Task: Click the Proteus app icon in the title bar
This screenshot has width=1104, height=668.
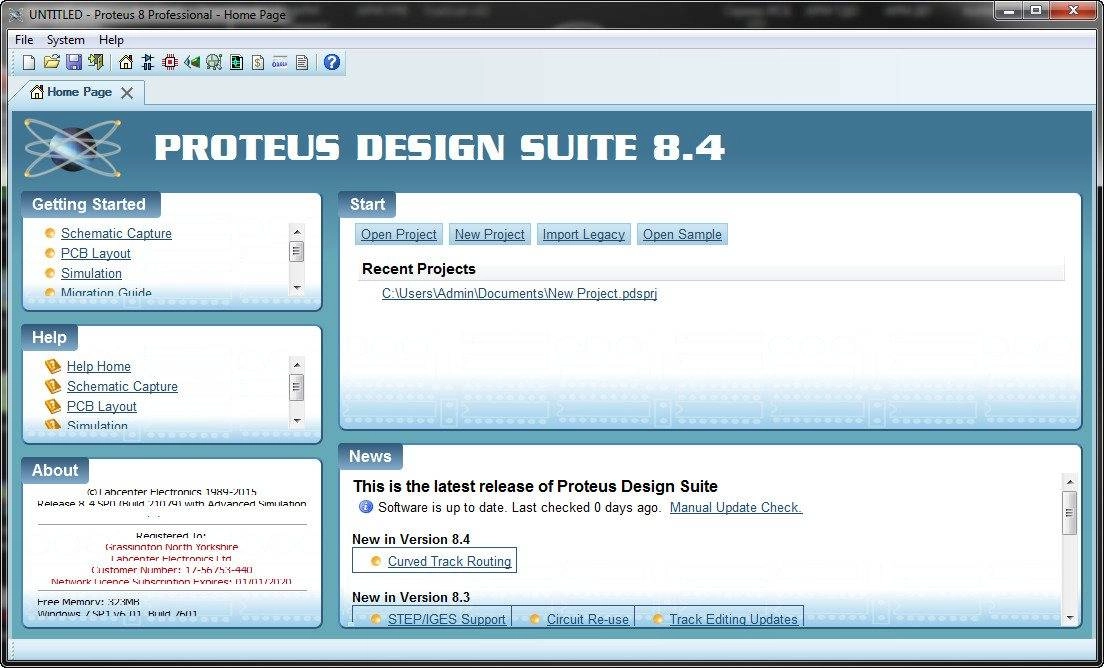Action: pyautogui.click(x=15, y=15)
